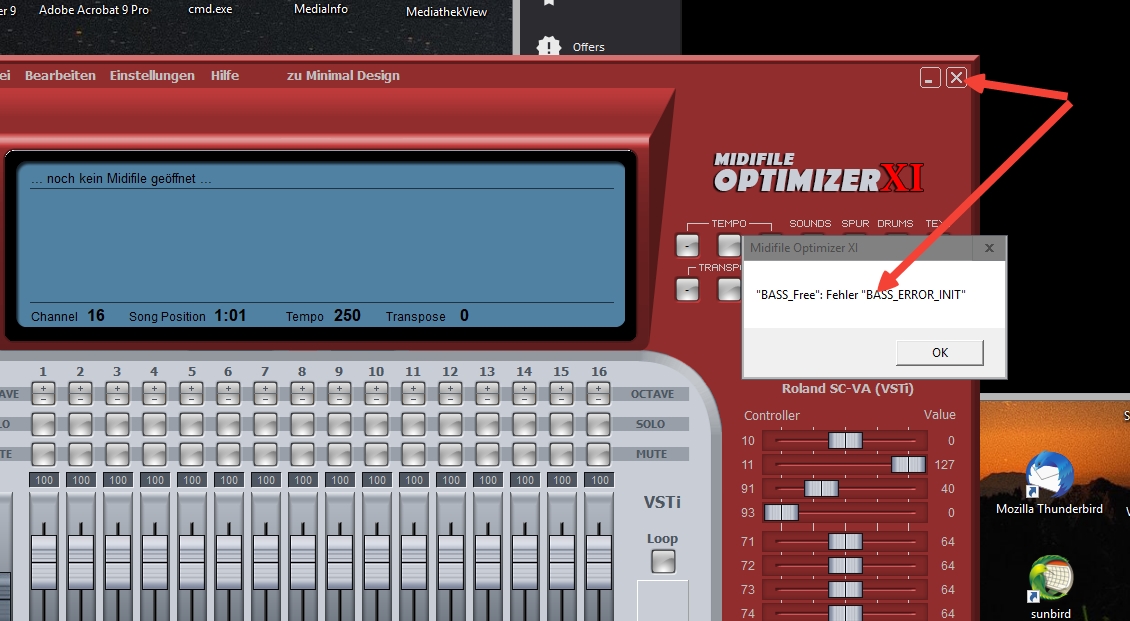Minimize the Midifile Optimizer window
Screen dimensions: 1130x621
click(930, 78)
